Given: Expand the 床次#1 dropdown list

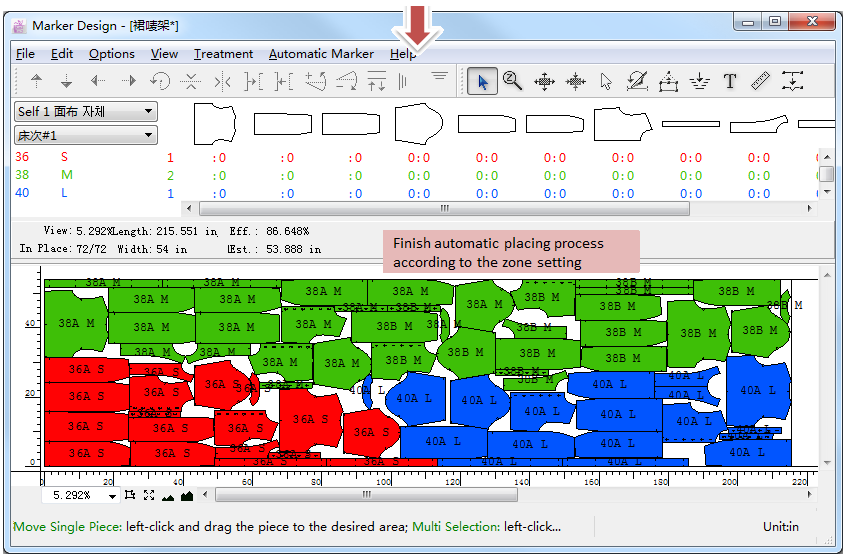Looking at the screenshot, I should coord(85,135).
